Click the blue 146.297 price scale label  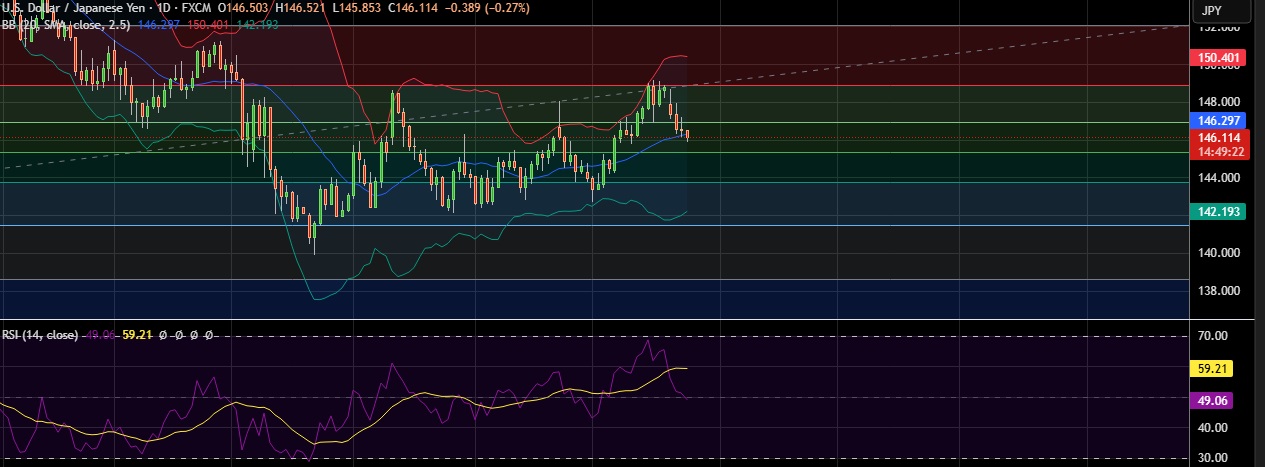coord(1219,120)
